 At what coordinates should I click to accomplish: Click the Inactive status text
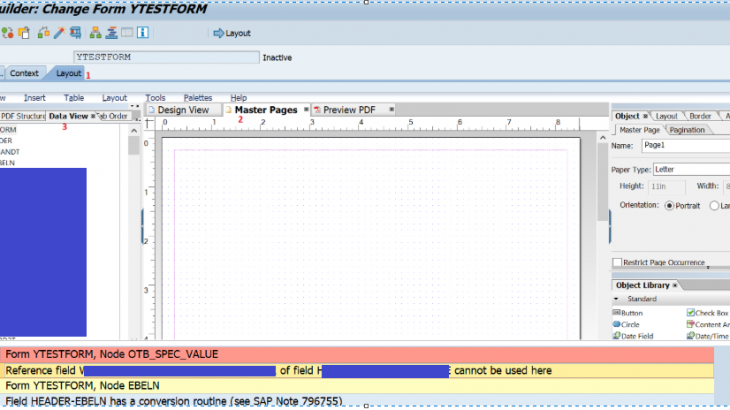coord(277,58)
